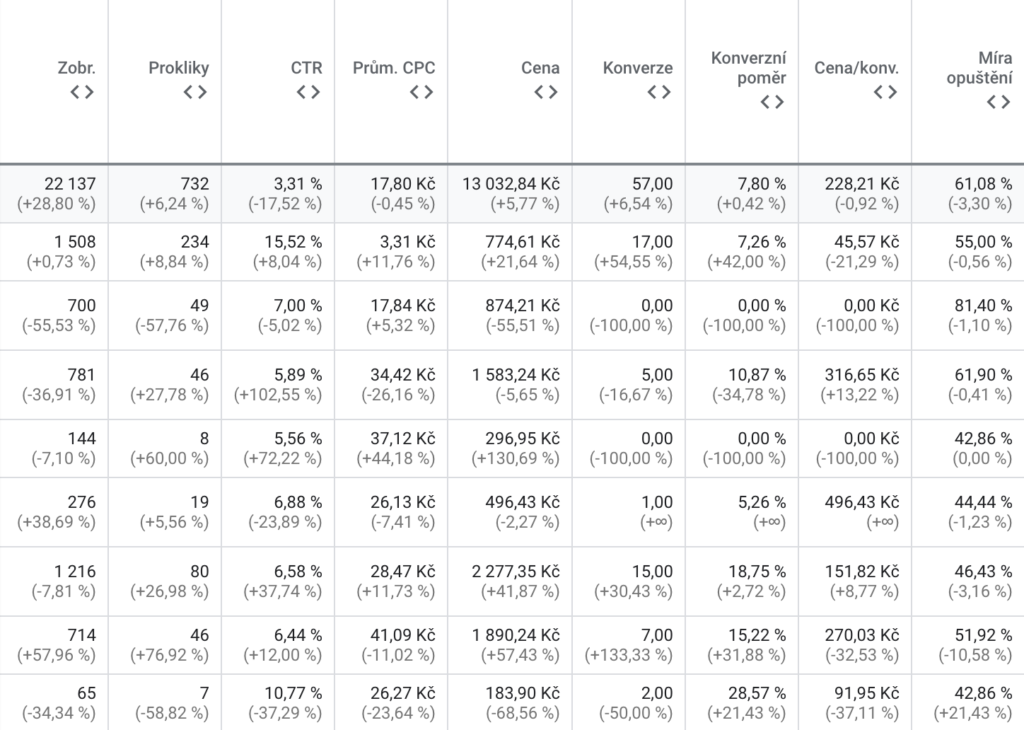Image resolution: width=1024 pixels, height=730 pixels.
Task: Click total CTR value 3,31 %
Action: [x=298, y=184]
